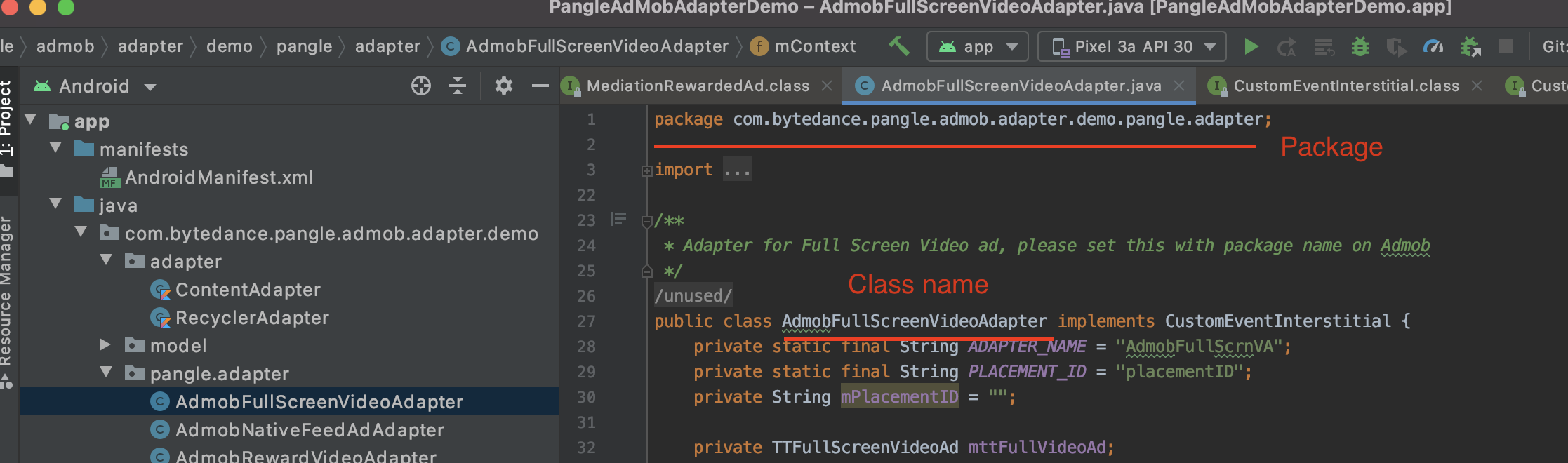
Task: Close the CustomEventInterstitial.class tab
Action: [1477, 86]
